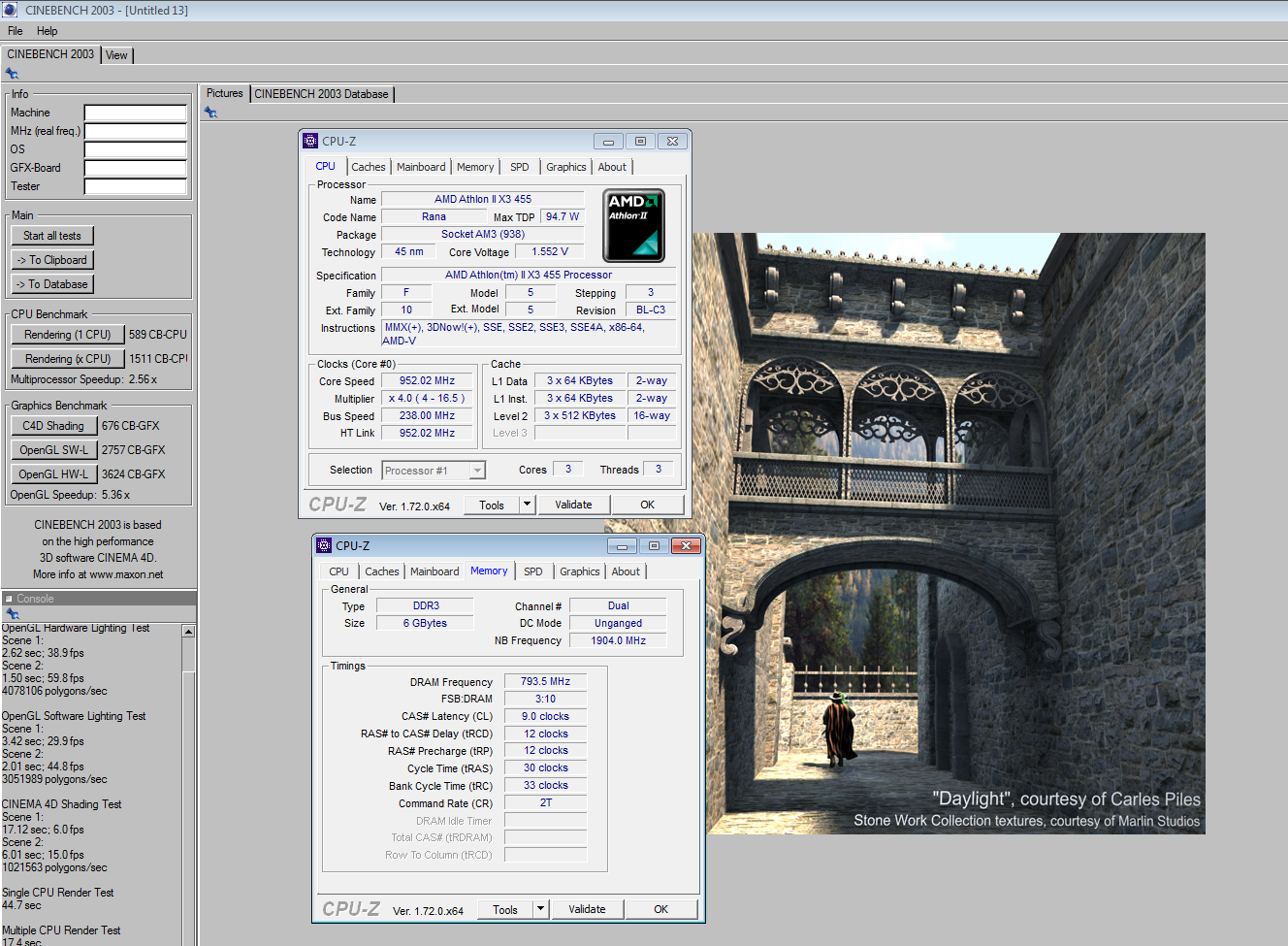Screen dimensions: 1288x946
Task: Run the Rendering (1 CPU) benchmark
Action: pyautogui.click(x=68, y=335)
